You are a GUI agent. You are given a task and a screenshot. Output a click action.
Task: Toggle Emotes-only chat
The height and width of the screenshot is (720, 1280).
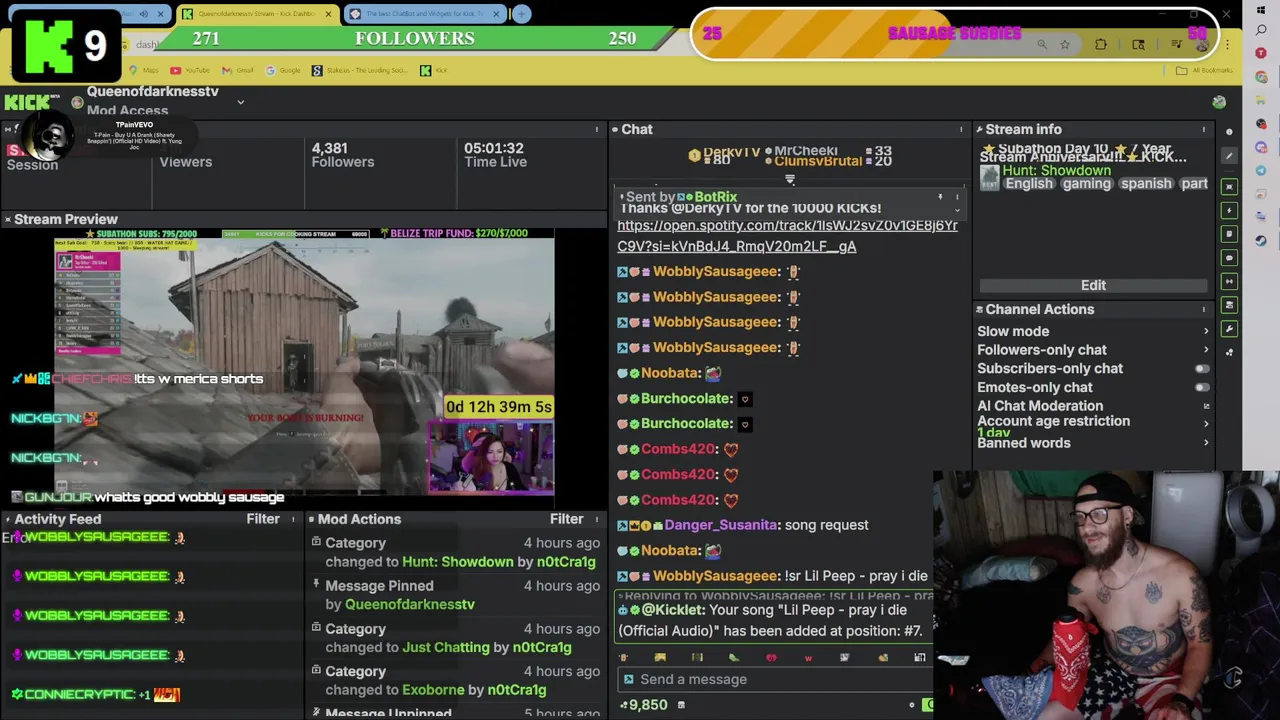[x=1201, y=388]
